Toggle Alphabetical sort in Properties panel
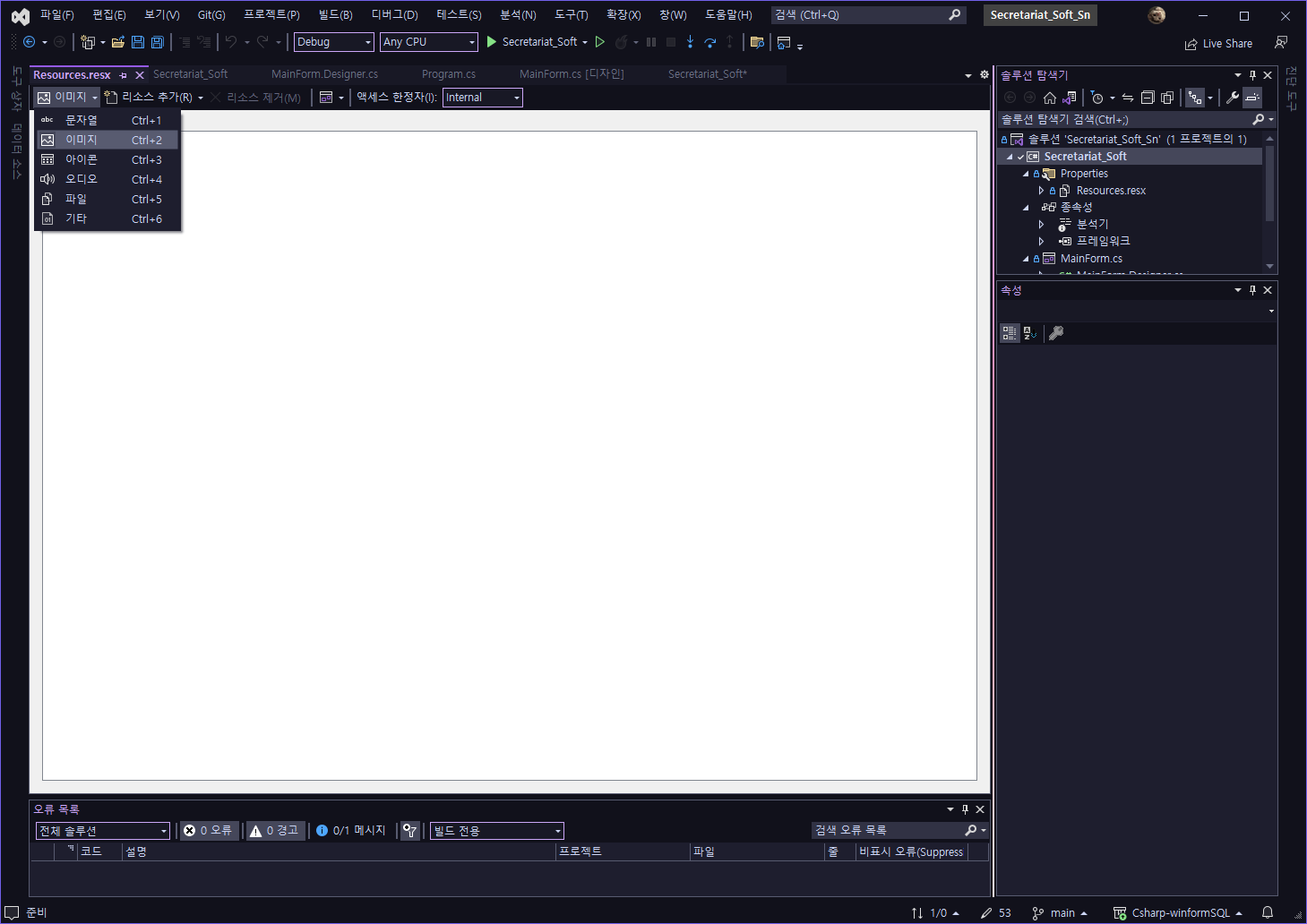1307x924 pixels. (1030, 333)
